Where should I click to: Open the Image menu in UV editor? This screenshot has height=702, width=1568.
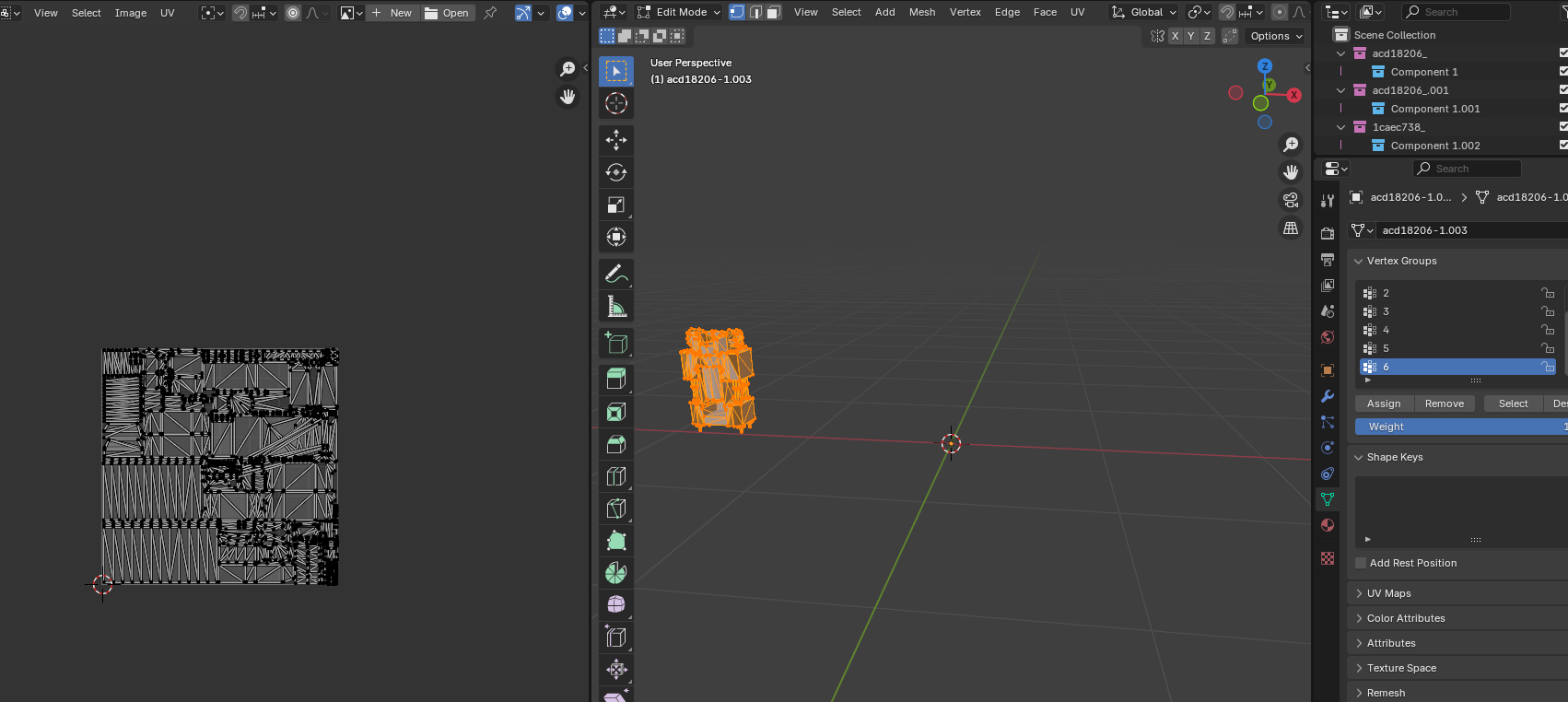[x=131, y=13]
